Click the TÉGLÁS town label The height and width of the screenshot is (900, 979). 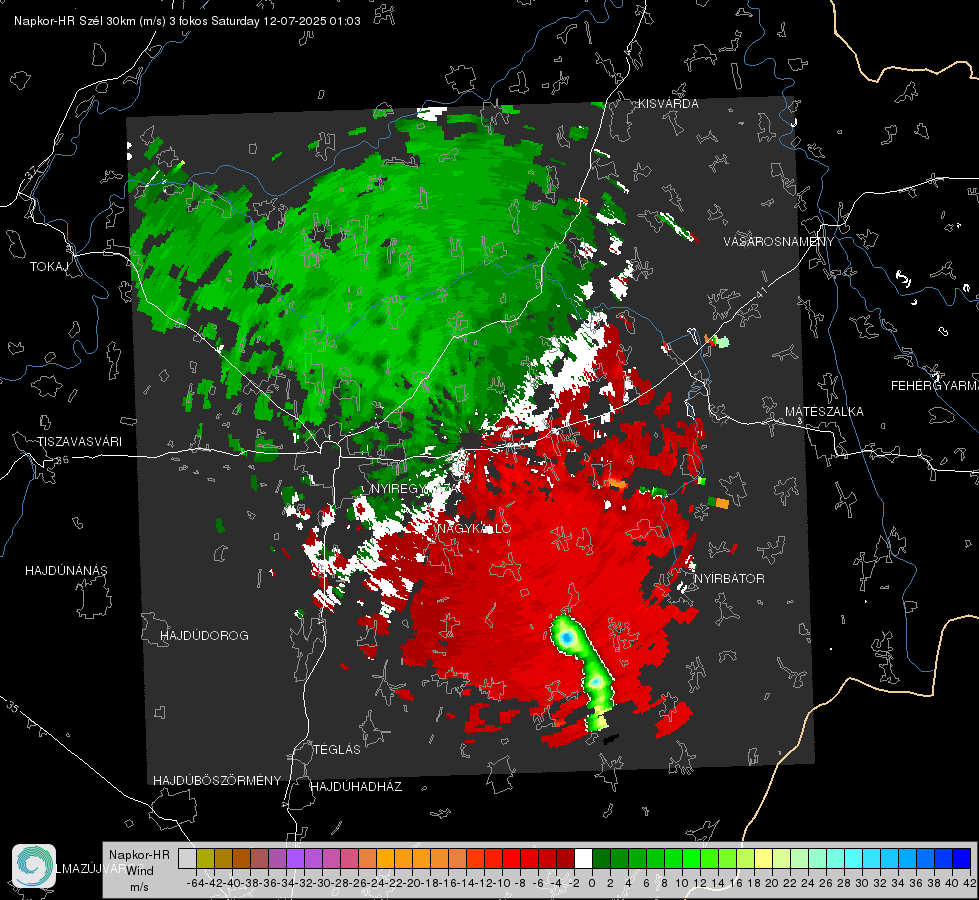tap(337, 749)
